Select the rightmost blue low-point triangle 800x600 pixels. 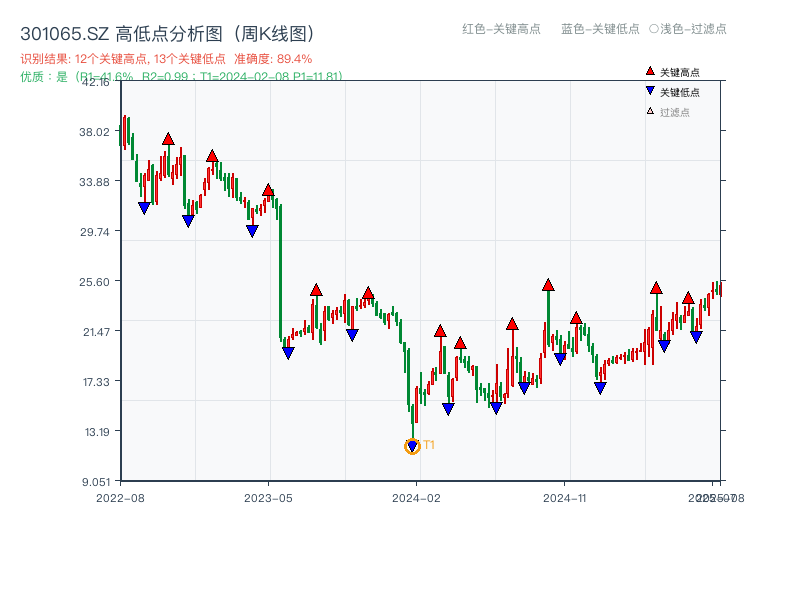click(x=696, y=337)
